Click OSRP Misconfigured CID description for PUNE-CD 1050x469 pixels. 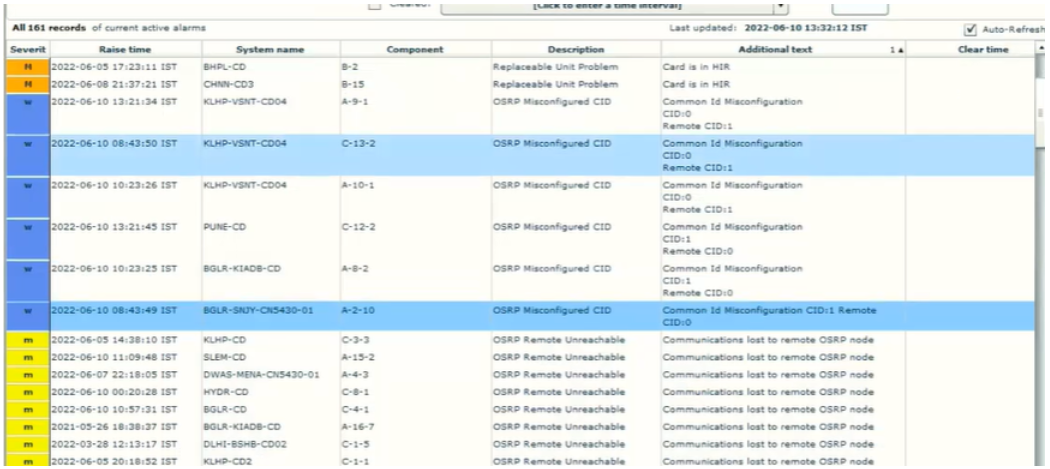[552, 227]
